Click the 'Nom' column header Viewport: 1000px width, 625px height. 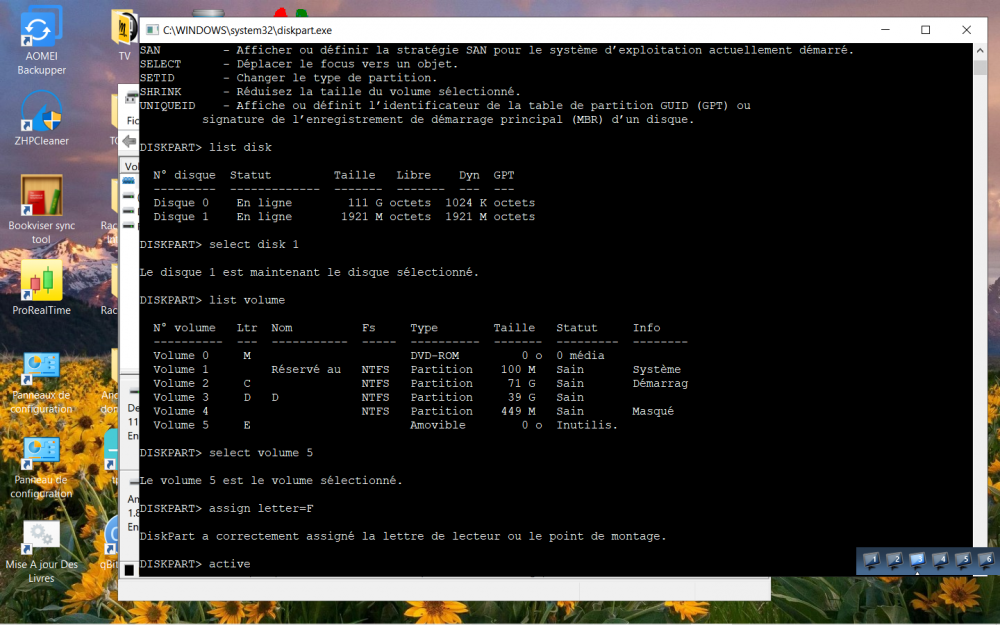tap(281, 328)
